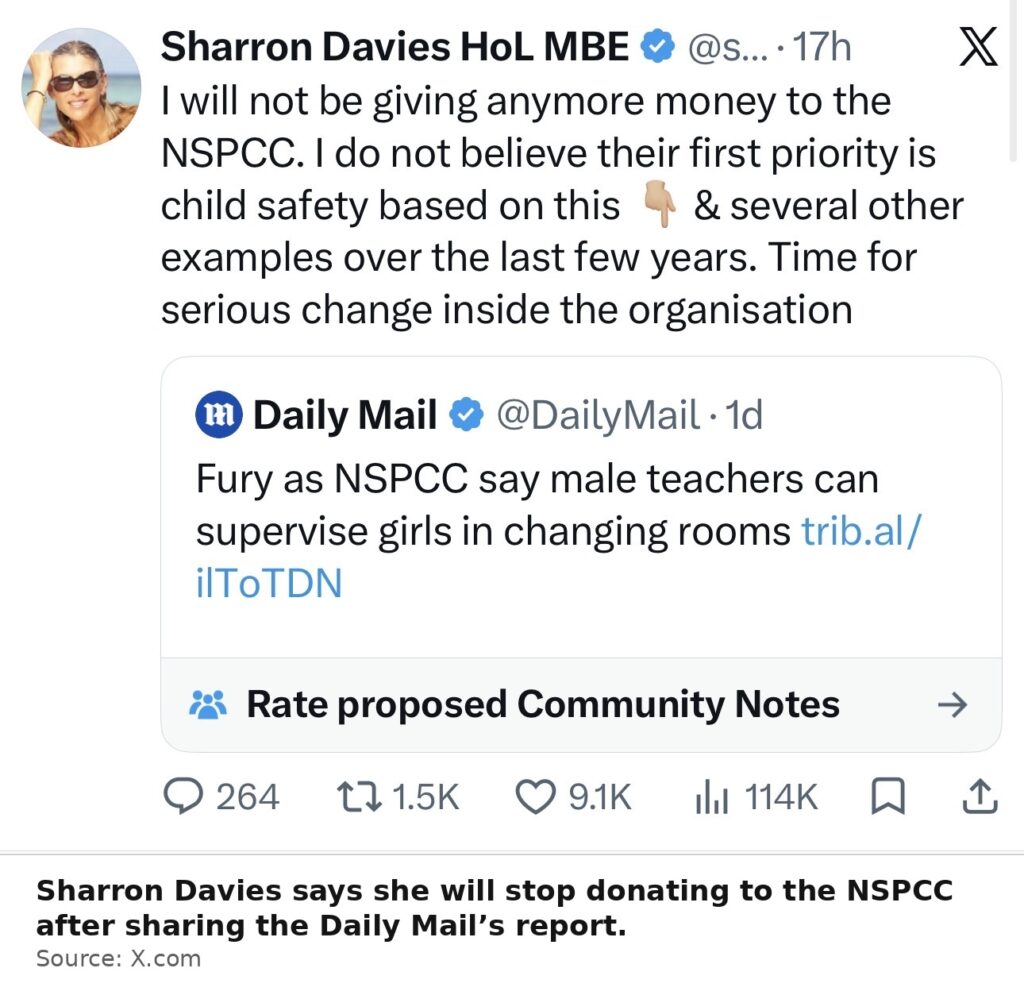
Task: Open Sharron Davies profile picture
Action: click(x=81, y=87)
